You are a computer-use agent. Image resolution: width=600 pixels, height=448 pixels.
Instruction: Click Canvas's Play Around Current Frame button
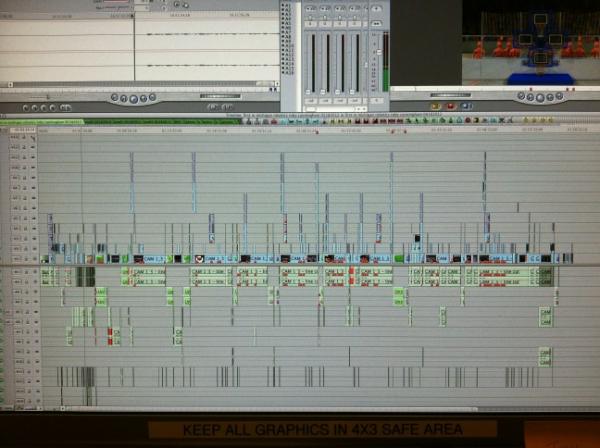[550, 98]
